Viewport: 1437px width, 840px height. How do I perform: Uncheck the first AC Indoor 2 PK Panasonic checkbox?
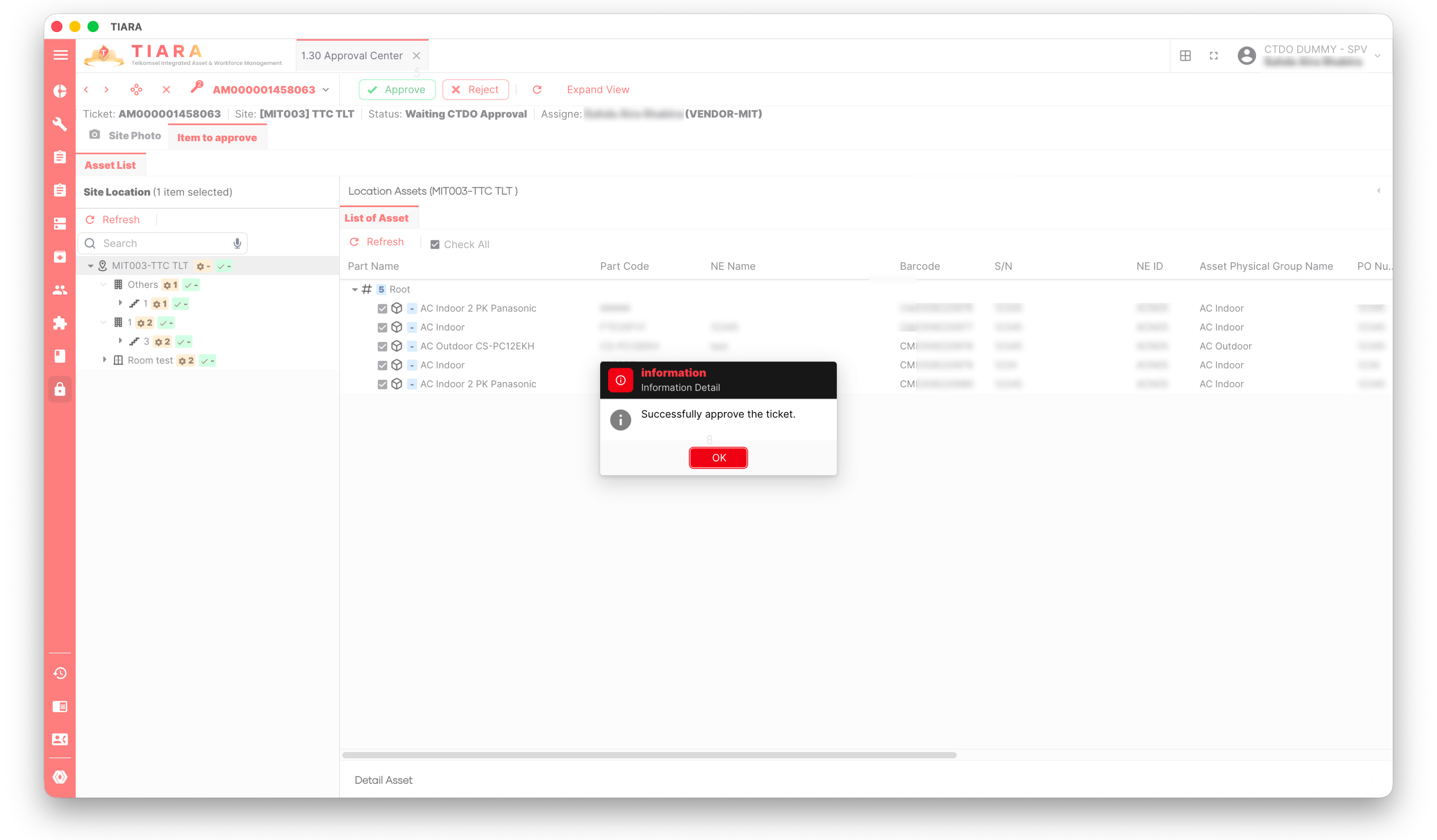pos(382,308)
